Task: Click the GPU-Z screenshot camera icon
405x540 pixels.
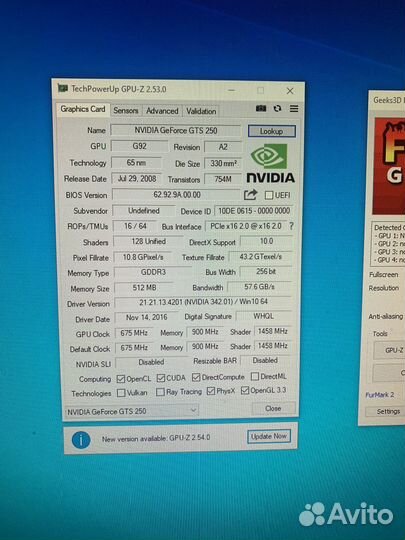Action: (x=261, y=109)
